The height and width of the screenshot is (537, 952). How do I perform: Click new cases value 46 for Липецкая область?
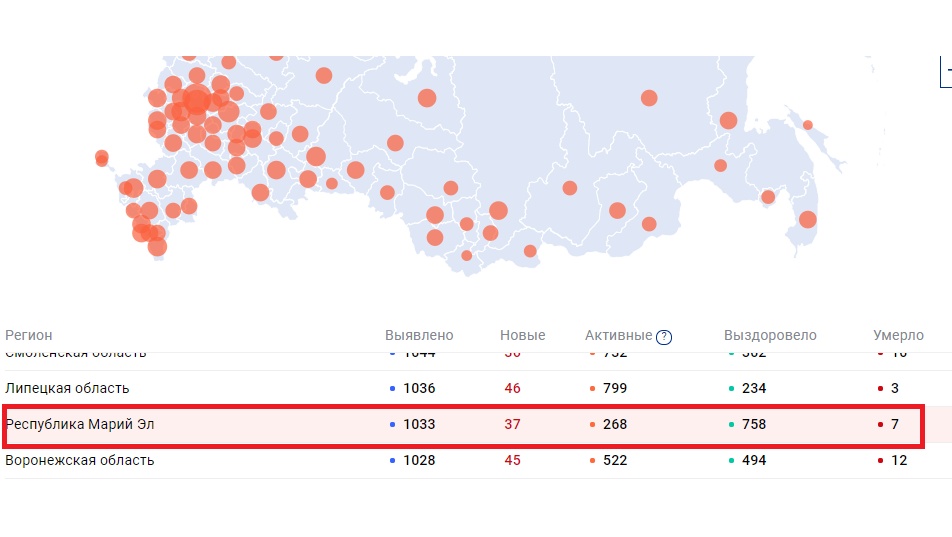(x=512, y=388)
